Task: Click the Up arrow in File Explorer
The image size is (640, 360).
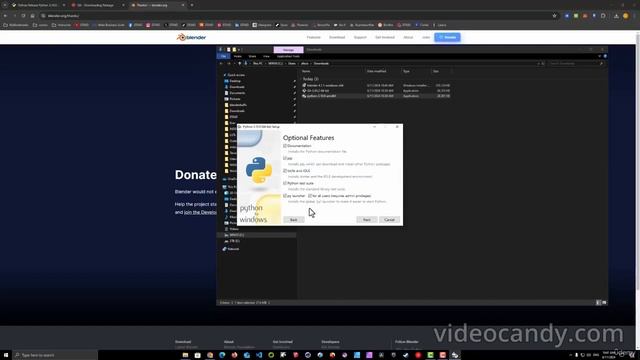Action: (240, 64)
